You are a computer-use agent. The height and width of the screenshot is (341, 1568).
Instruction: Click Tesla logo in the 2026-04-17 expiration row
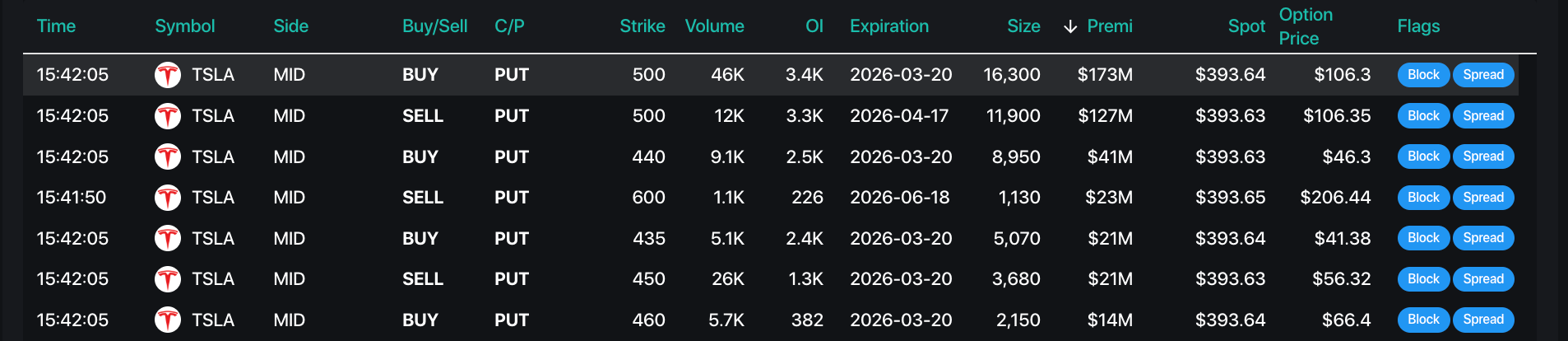click(x=168, y=116)
